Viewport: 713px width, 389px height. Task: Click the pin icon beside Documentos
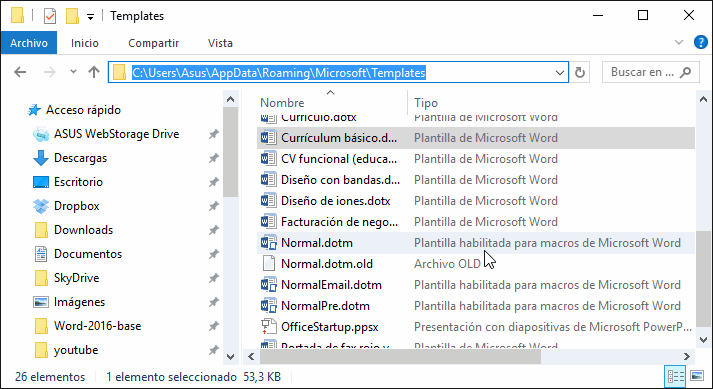pos(213,254)
